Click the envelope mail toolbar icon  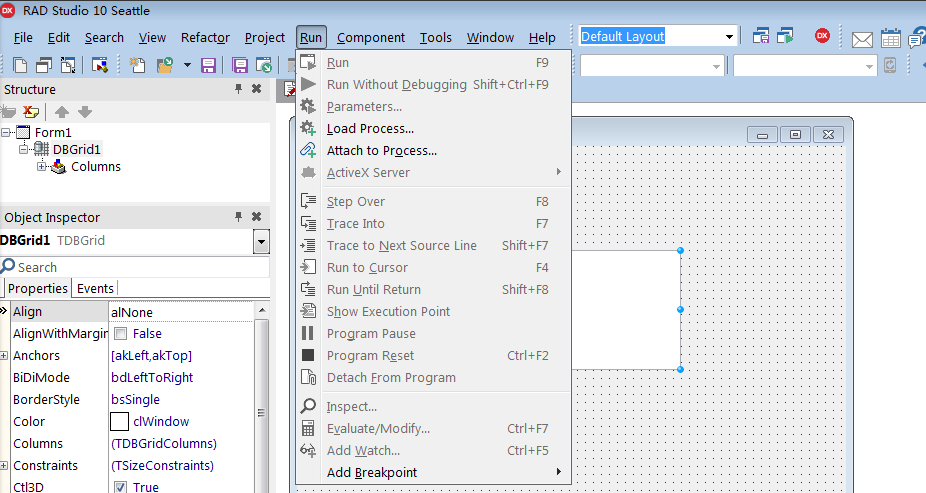point(862,40)
